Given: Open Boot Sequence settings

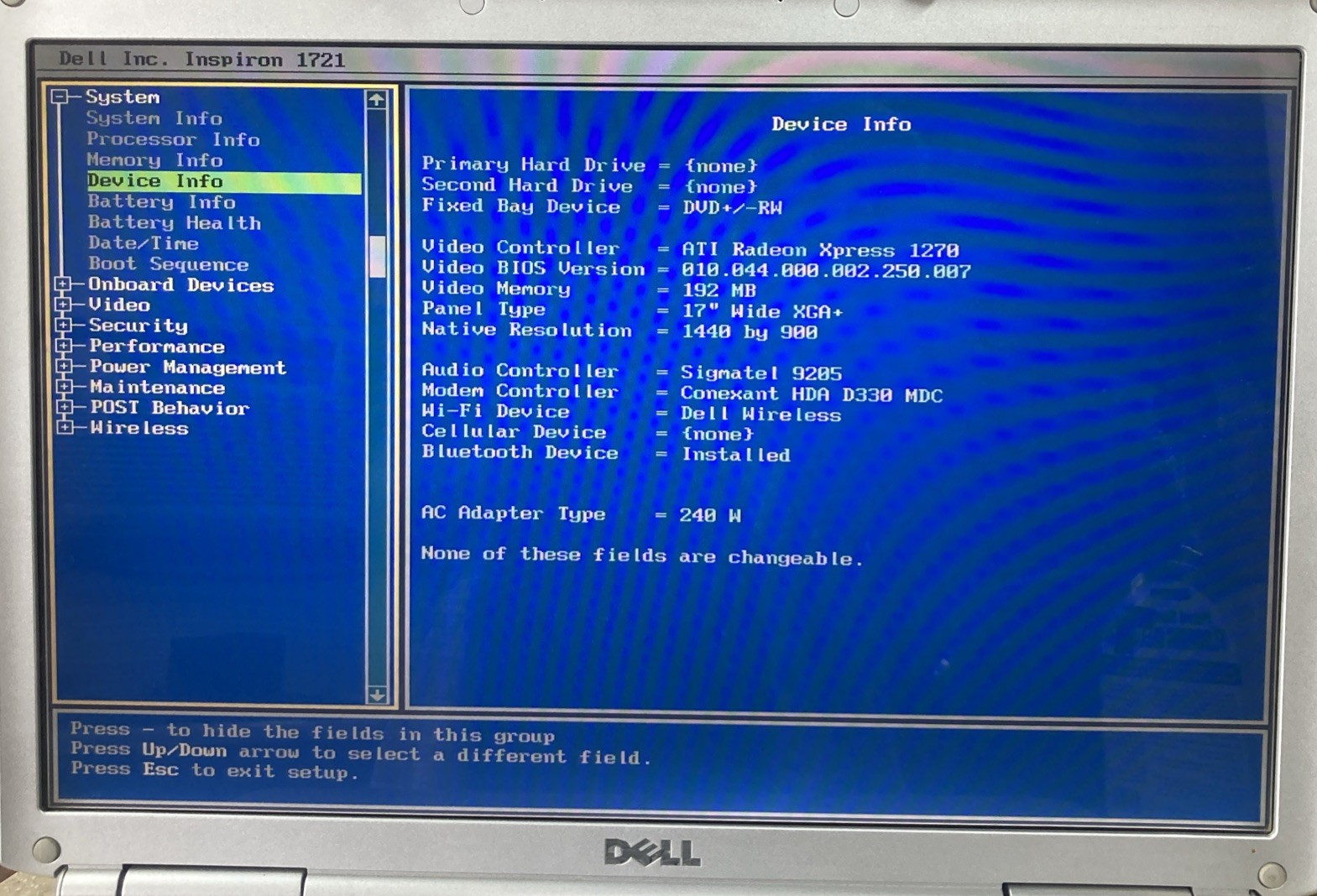Looking at the screenshot, I should (x=169, y=264).
